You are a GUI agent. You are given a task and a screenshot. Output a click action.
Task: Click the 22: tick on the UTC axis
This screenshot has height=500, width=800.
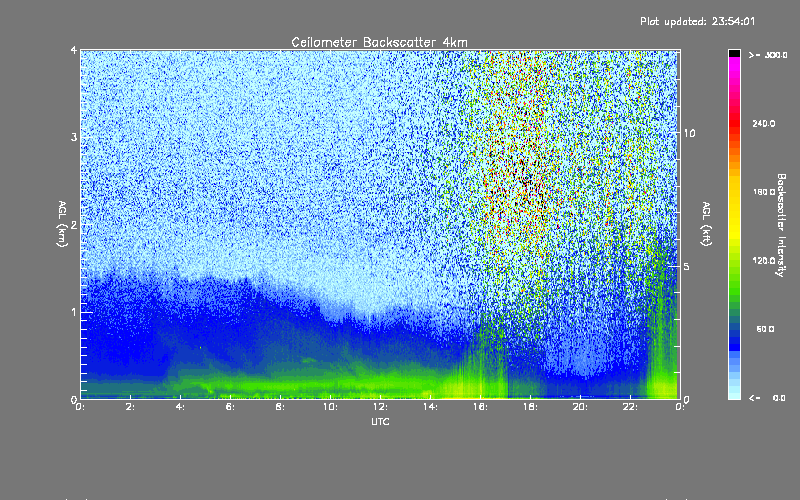630,407
